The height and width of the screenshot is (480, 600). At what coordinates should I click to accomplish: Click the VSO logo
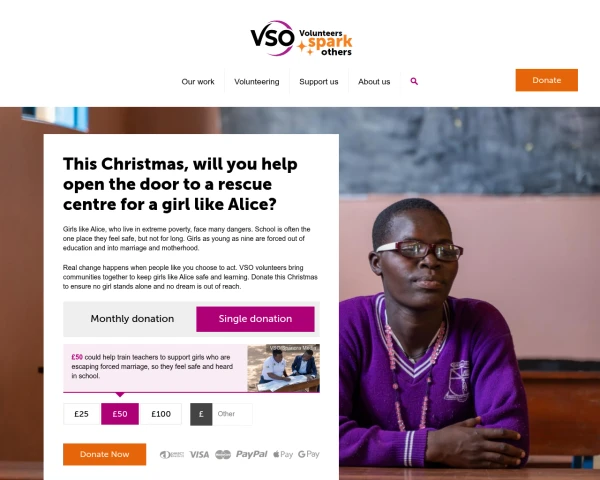[301, 38]
